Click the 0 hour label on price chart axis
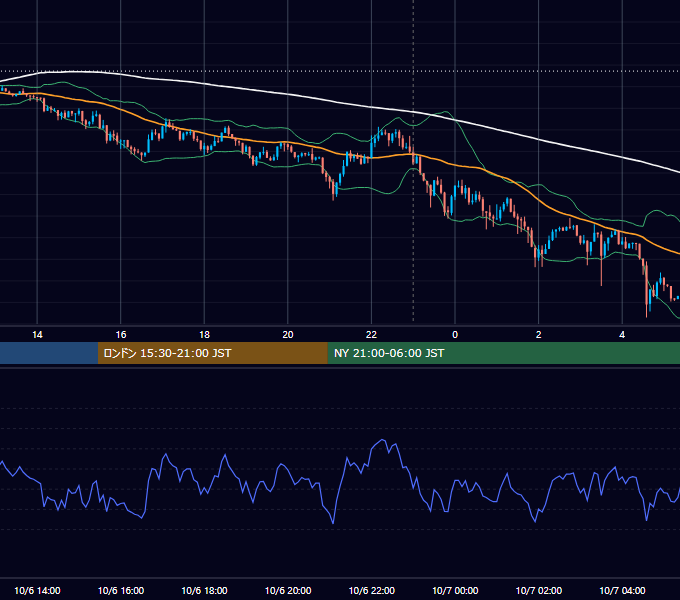The height and width of the screenshot is (600, 680). click(x=455, y=335)
